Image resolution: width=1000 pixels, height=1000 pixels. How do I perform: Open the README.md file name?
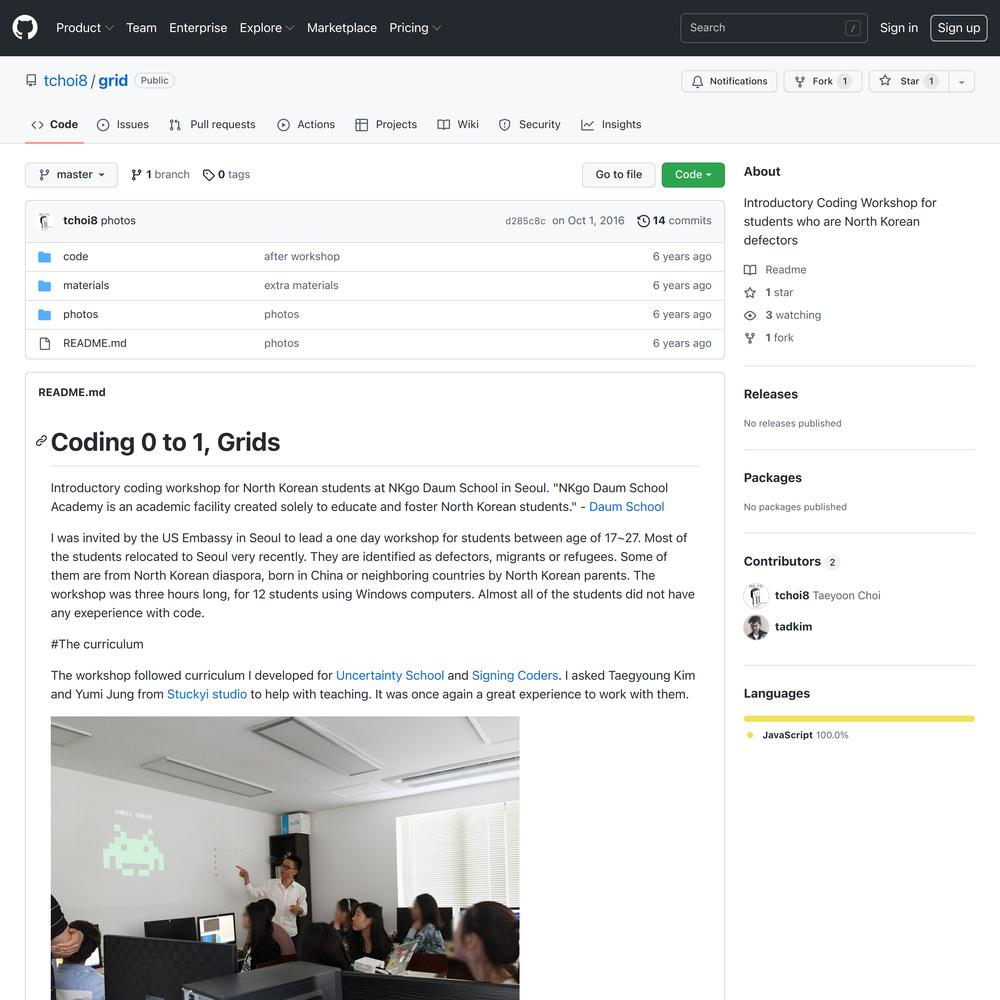[x=95, y=344]
